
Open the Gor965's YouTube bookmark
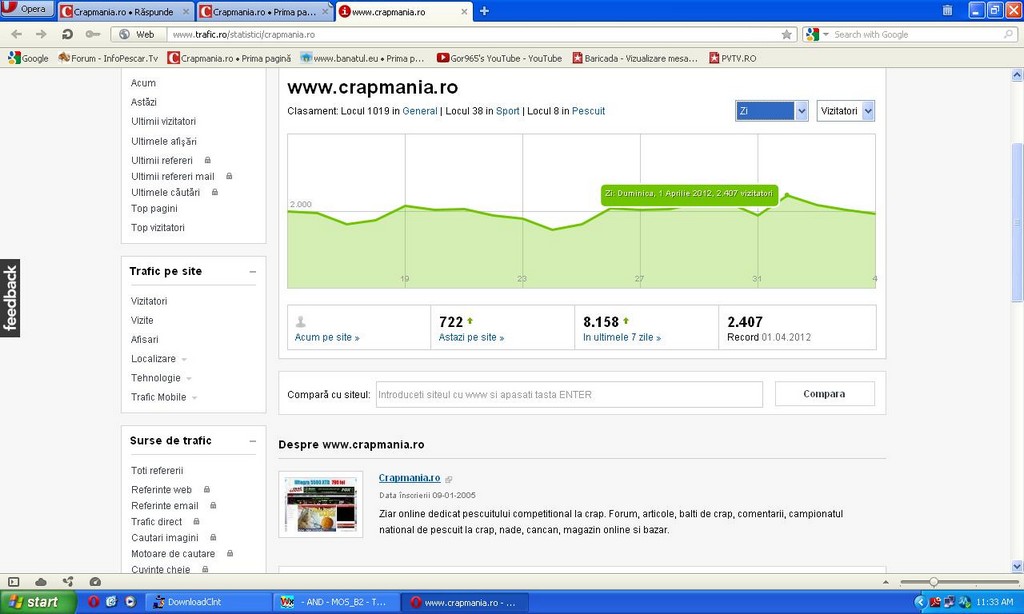pos(500,58)
